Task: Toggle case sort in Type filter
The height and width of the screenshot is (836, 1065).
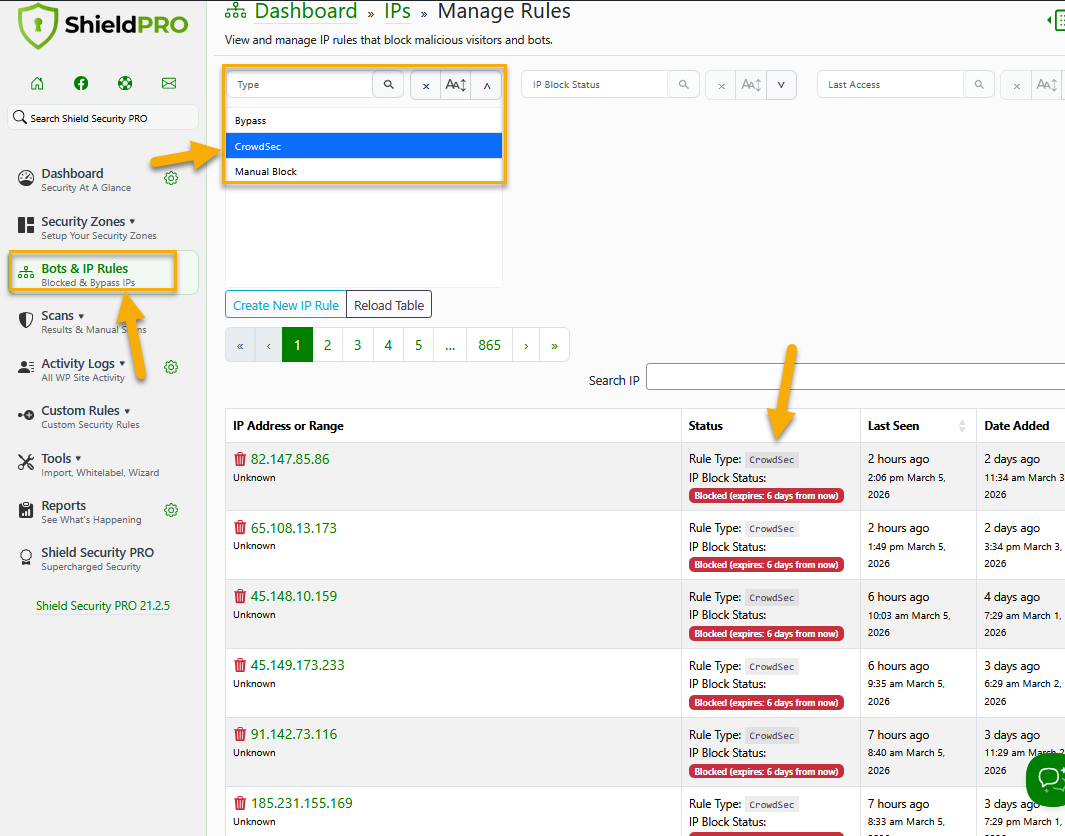Action: (456, 86)
